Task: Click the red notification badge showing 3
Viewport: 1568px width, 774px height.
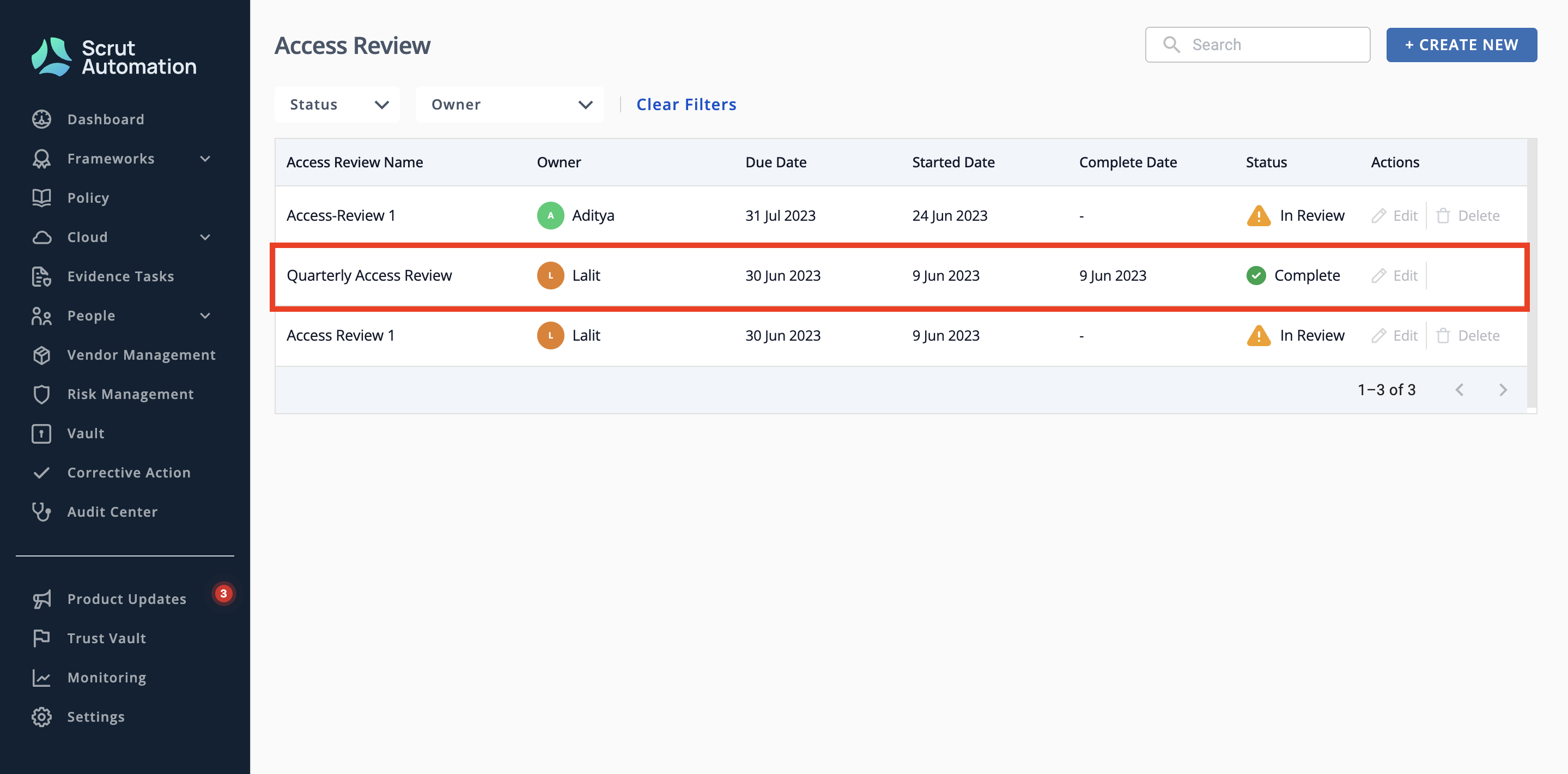Action: click(223, 593)
